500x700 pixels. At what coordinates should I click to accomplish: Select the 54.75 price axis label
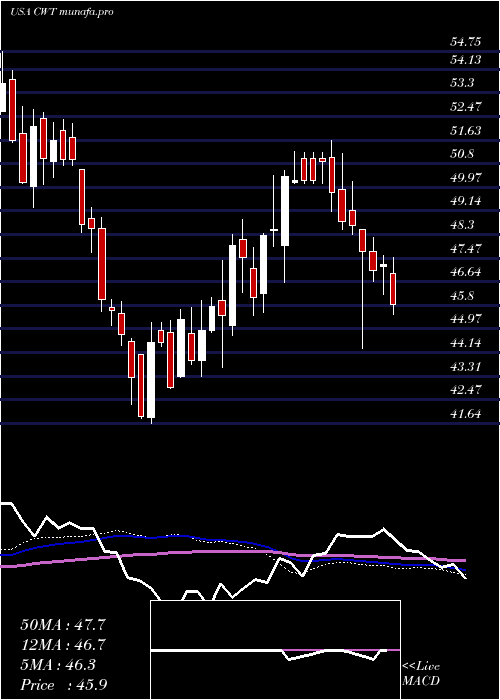[466, 42]
